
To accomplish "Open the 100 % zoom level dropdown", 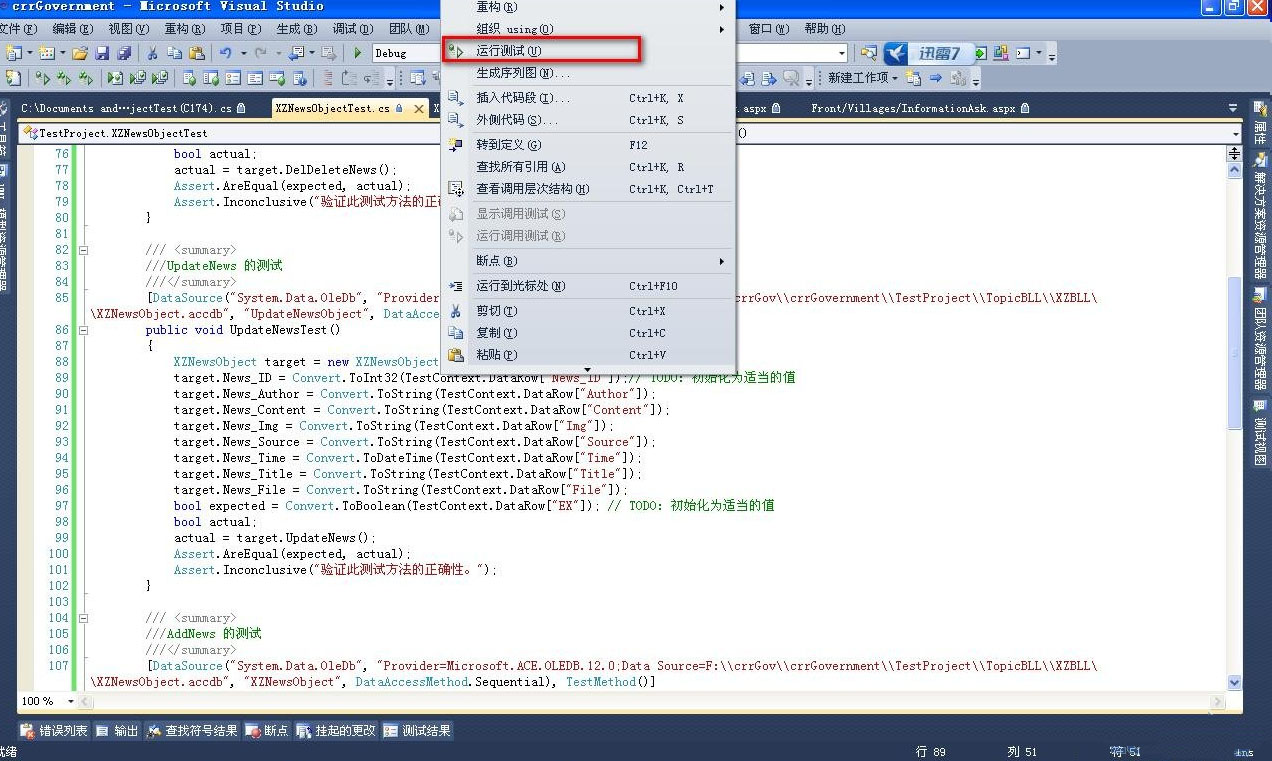I will 73,701.
